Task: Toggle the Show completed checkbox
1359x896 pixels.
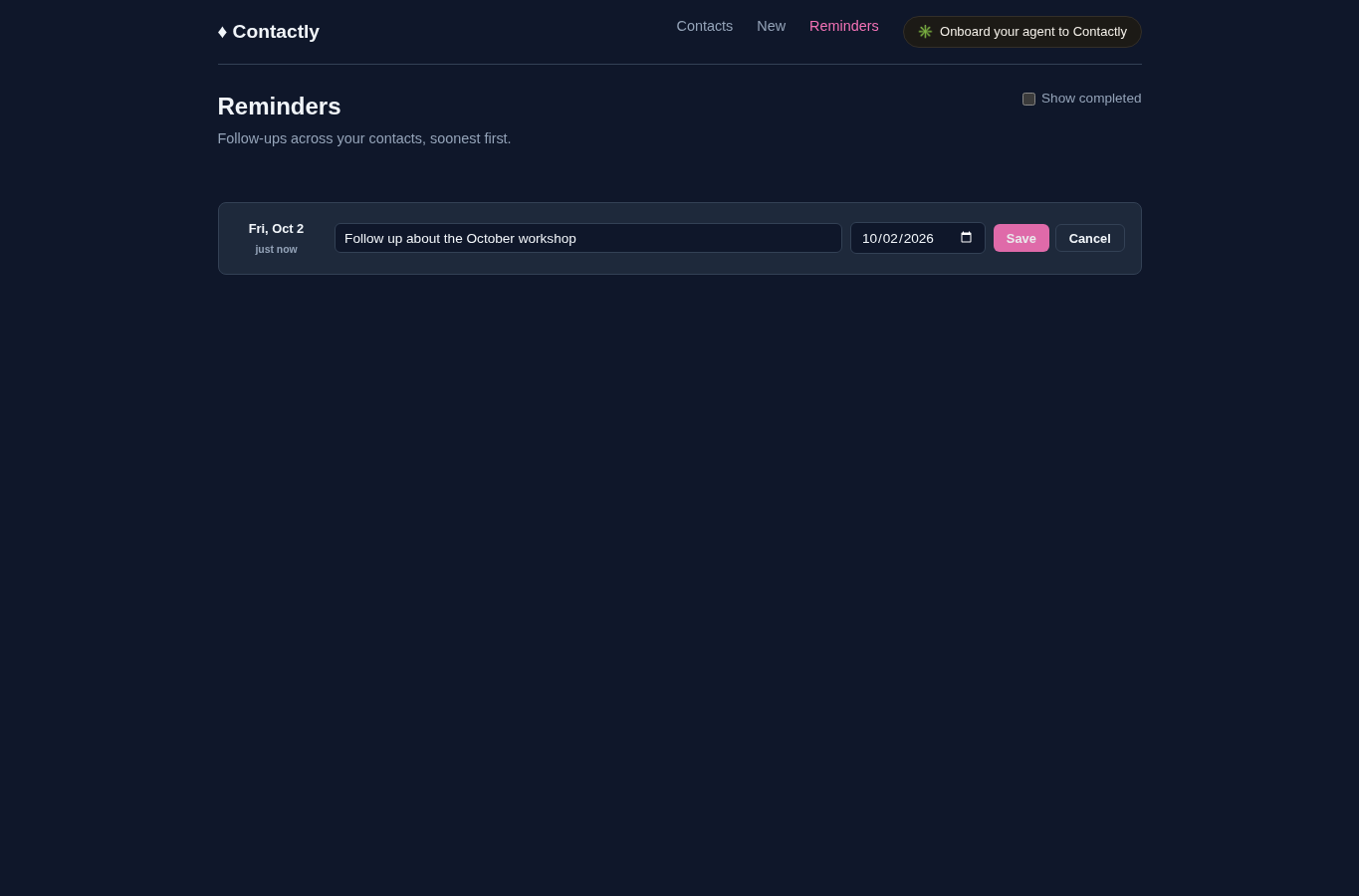Action: click(x=1028, y=99)
